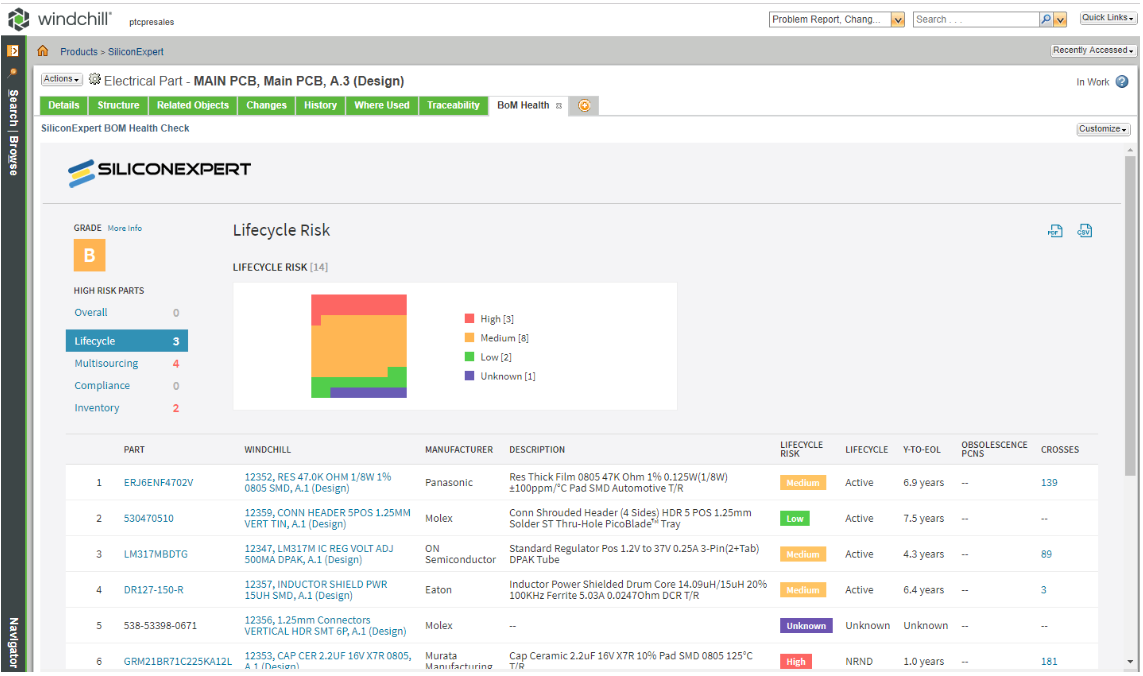Open part GRM21BR71C225KA12L link
Viewport: 1143px width, 676px height.
coord(178,661)
